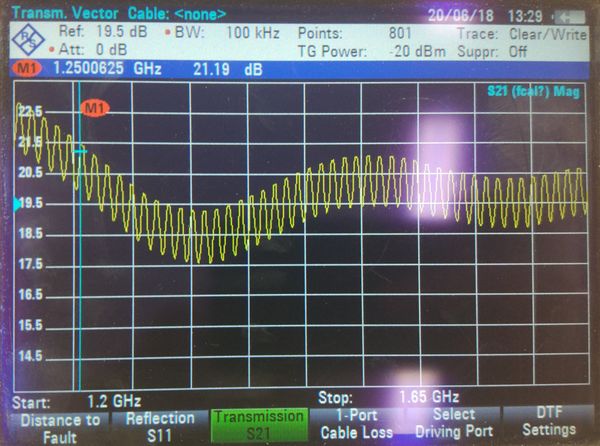This screenshot has height=446, width=600.
Task: Switch to Reflection S11 measurement
Action: point(160,425)
